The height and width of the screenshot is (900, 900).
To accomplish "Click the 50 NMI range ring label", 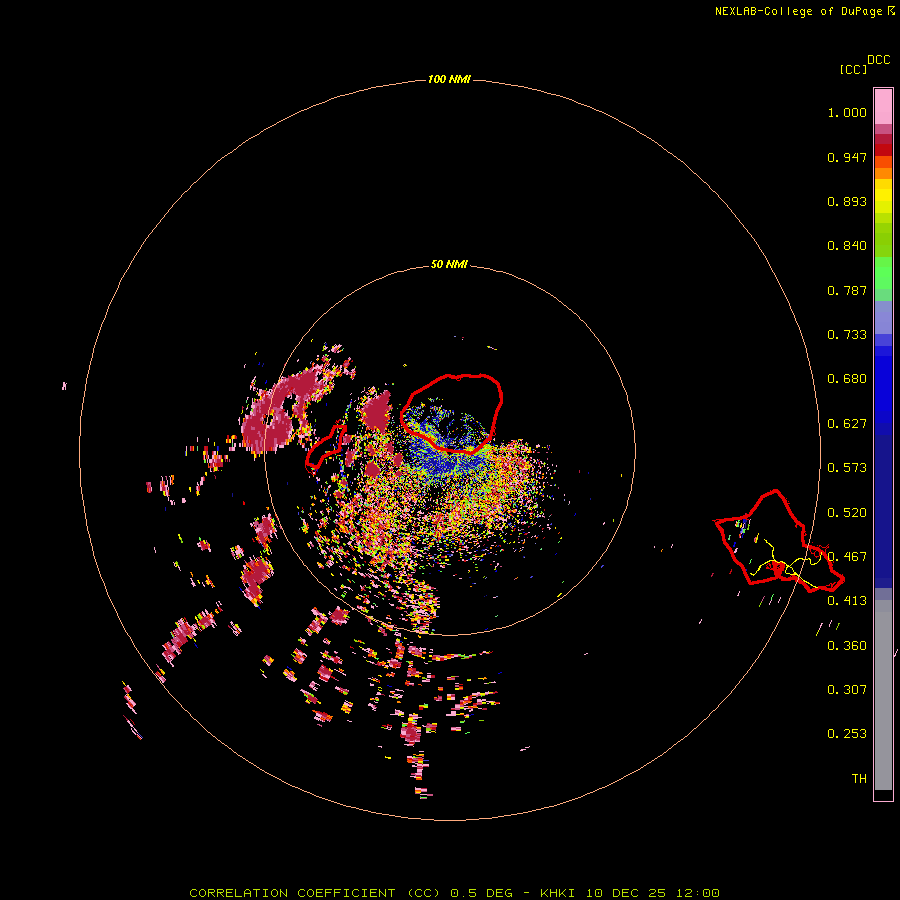I will (x=449, y=264).
